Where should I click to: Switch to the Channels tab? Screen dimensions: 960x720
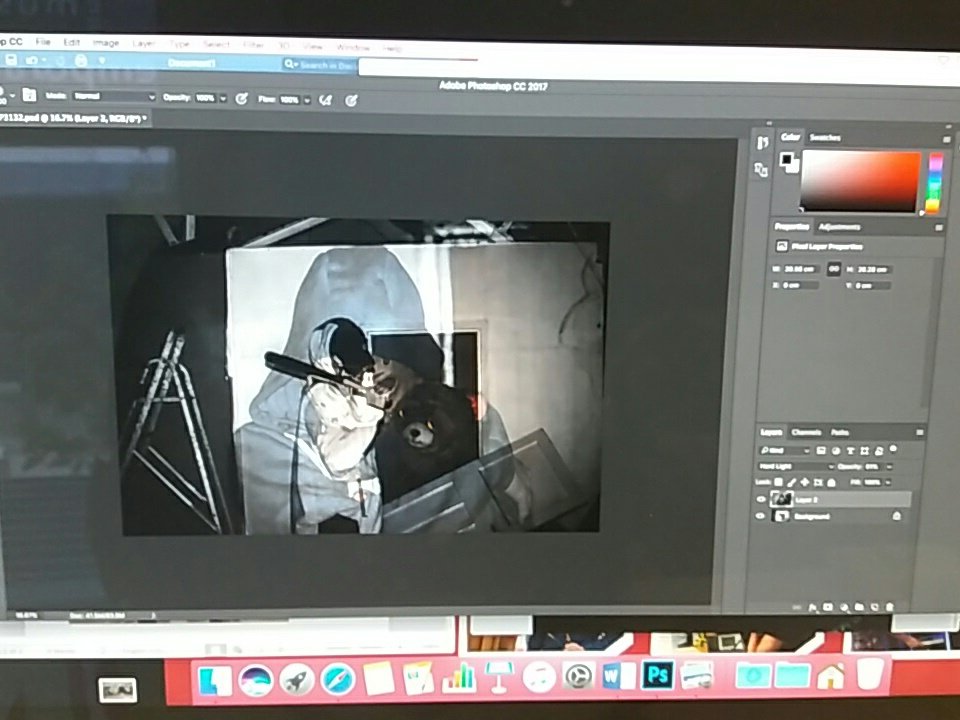coord(806,432)
